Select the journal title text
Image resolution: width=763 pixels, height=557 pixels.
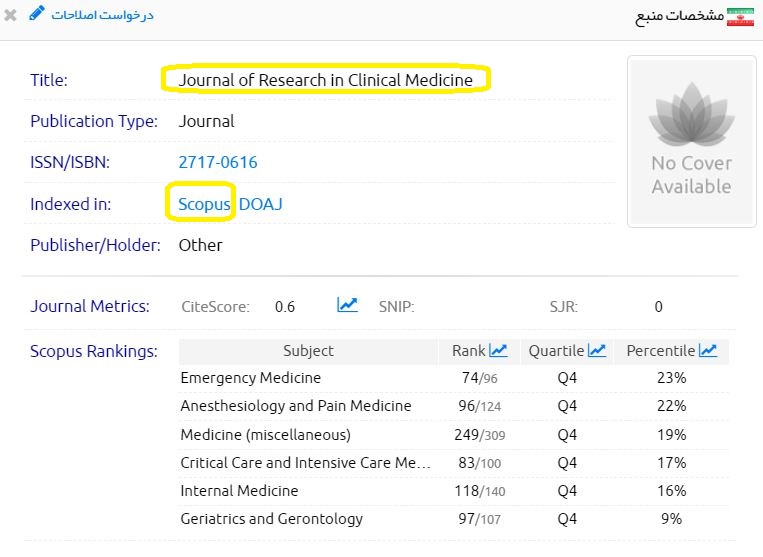[x=325, y=80]
